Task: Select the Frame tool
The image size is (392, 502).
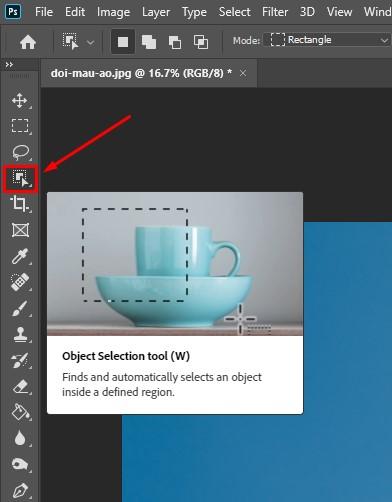Action: 20,230
